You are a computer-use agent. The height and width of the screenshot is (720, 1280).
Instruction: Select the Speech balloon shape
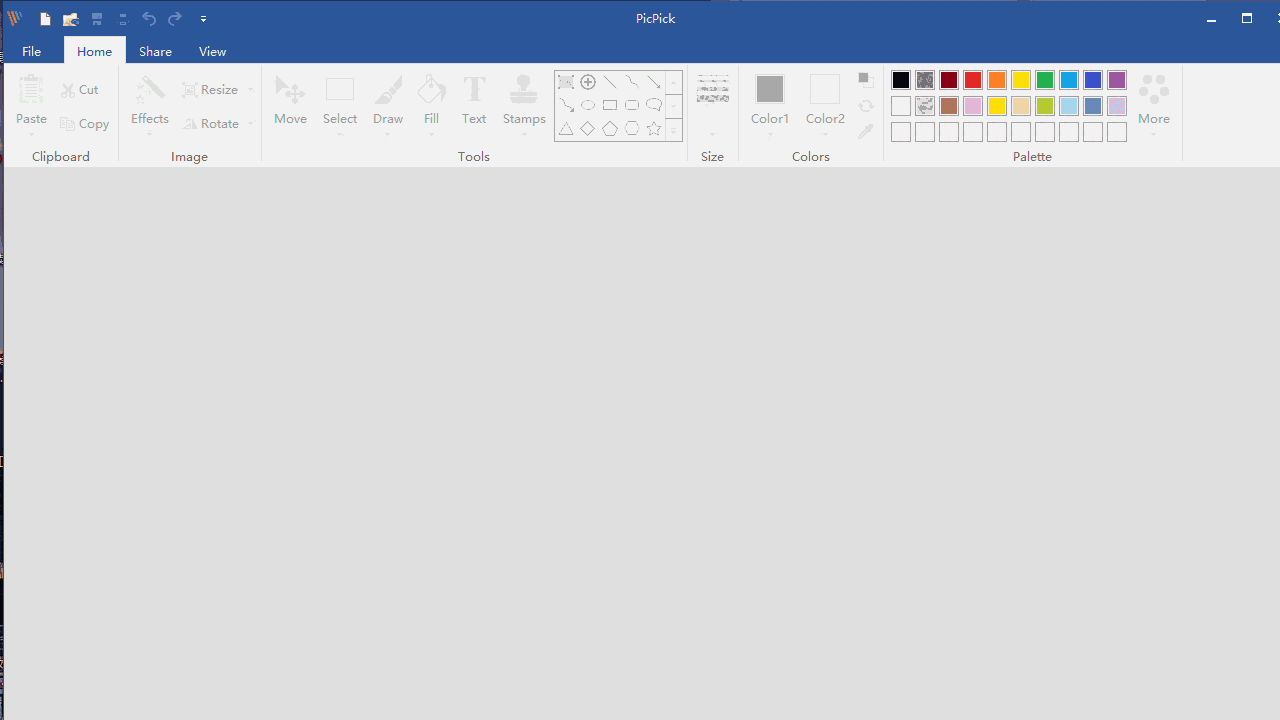[654, 105]
